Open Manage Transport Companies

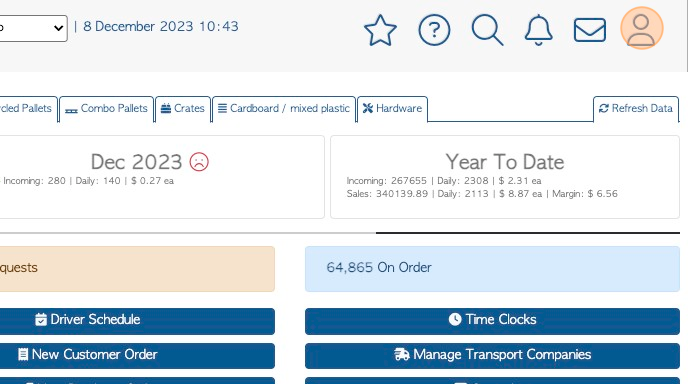click(492, 355)
